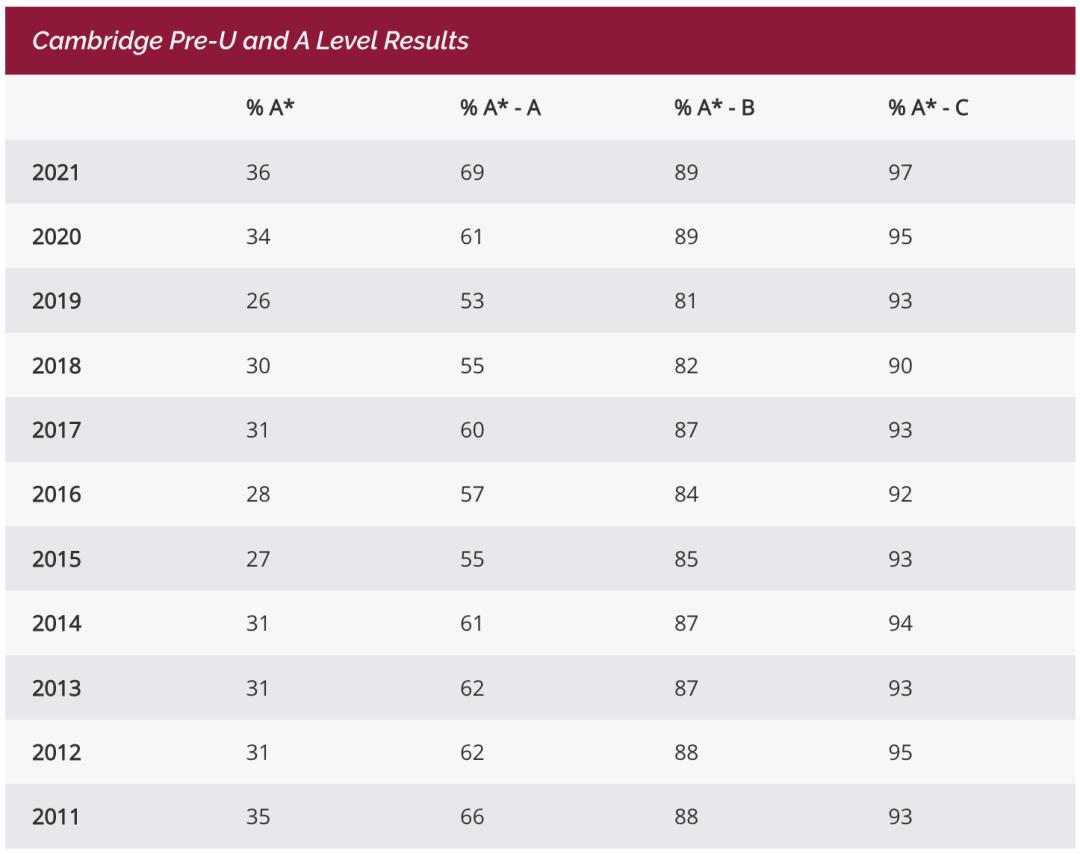
Task: Select the 2011 row label
Action: 56,817
